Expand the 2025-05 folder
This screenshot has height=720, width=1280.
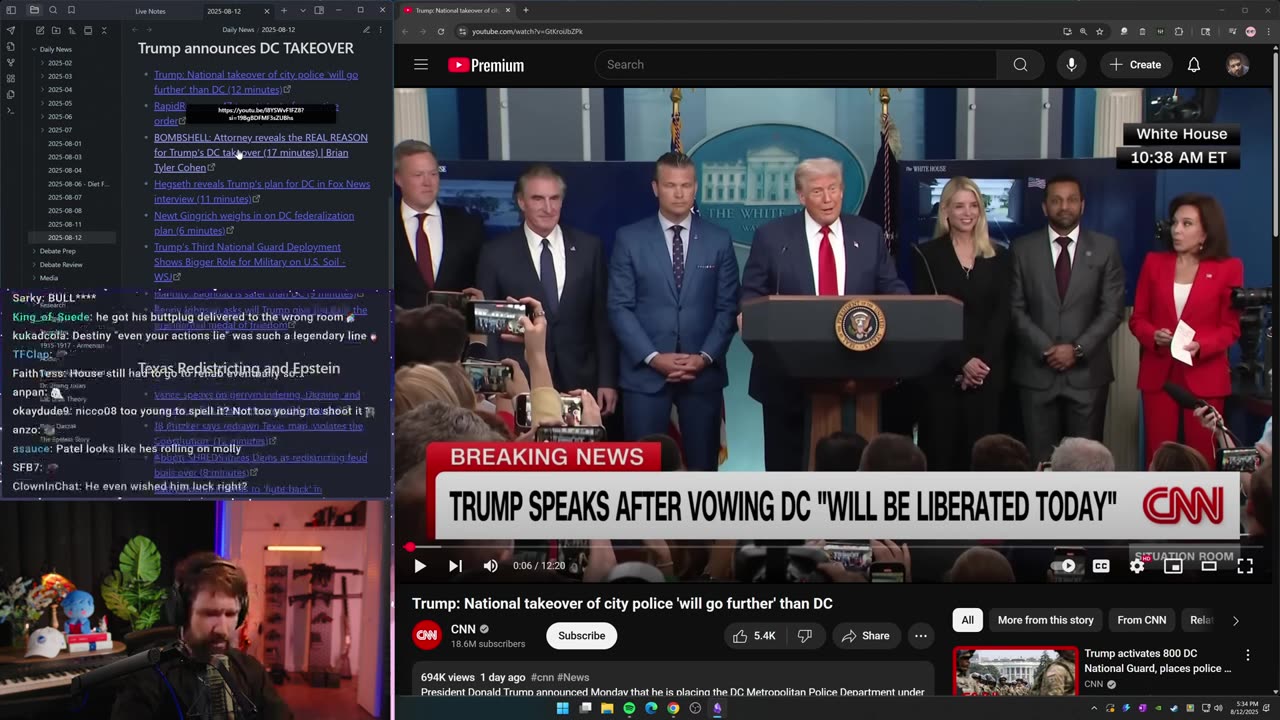coord(60,103)
